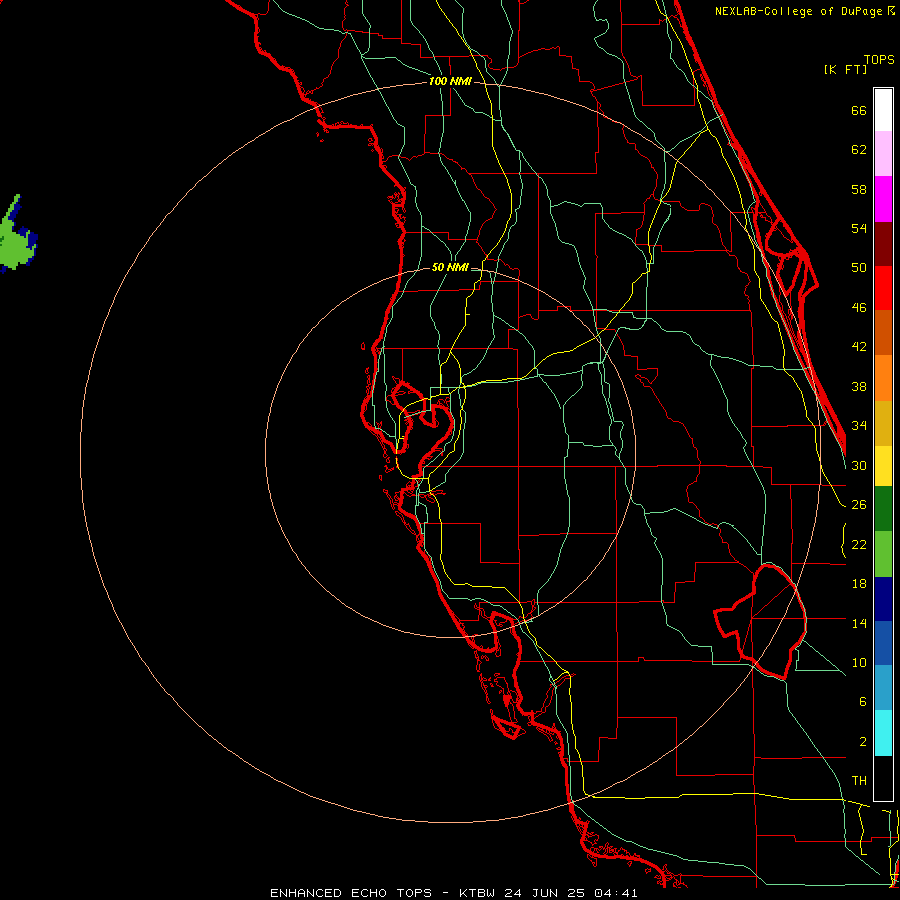This screenshot has width=900, height=900.
Task: Click the "04:41" timestamp
Action: (615, 893)
